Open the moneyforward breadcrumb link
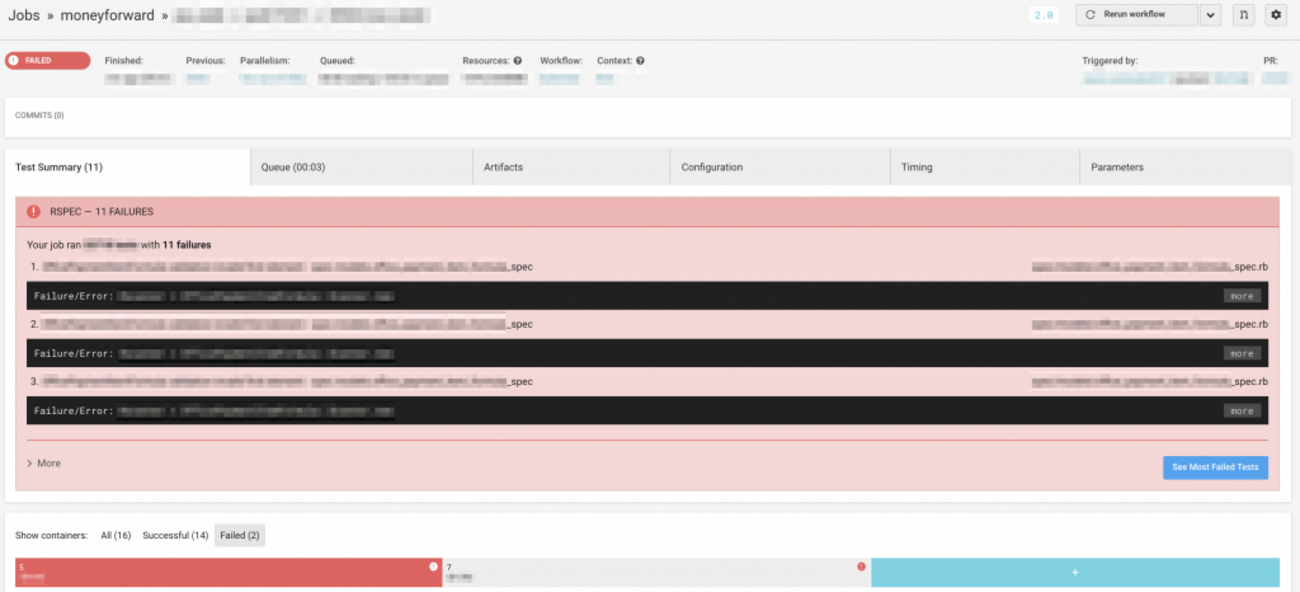Screen dimensions: 1300x592 107,16
